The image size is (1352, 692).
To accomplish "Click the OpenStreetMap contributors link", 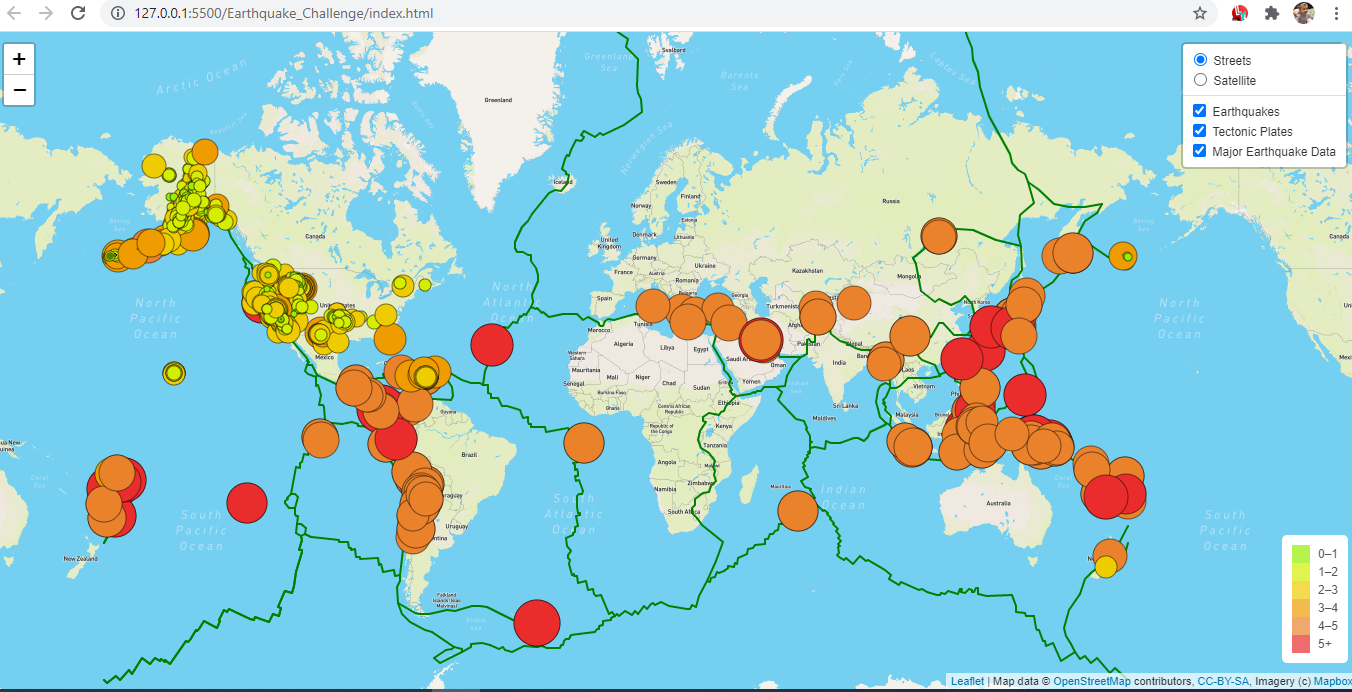I will click(1092, 681).
